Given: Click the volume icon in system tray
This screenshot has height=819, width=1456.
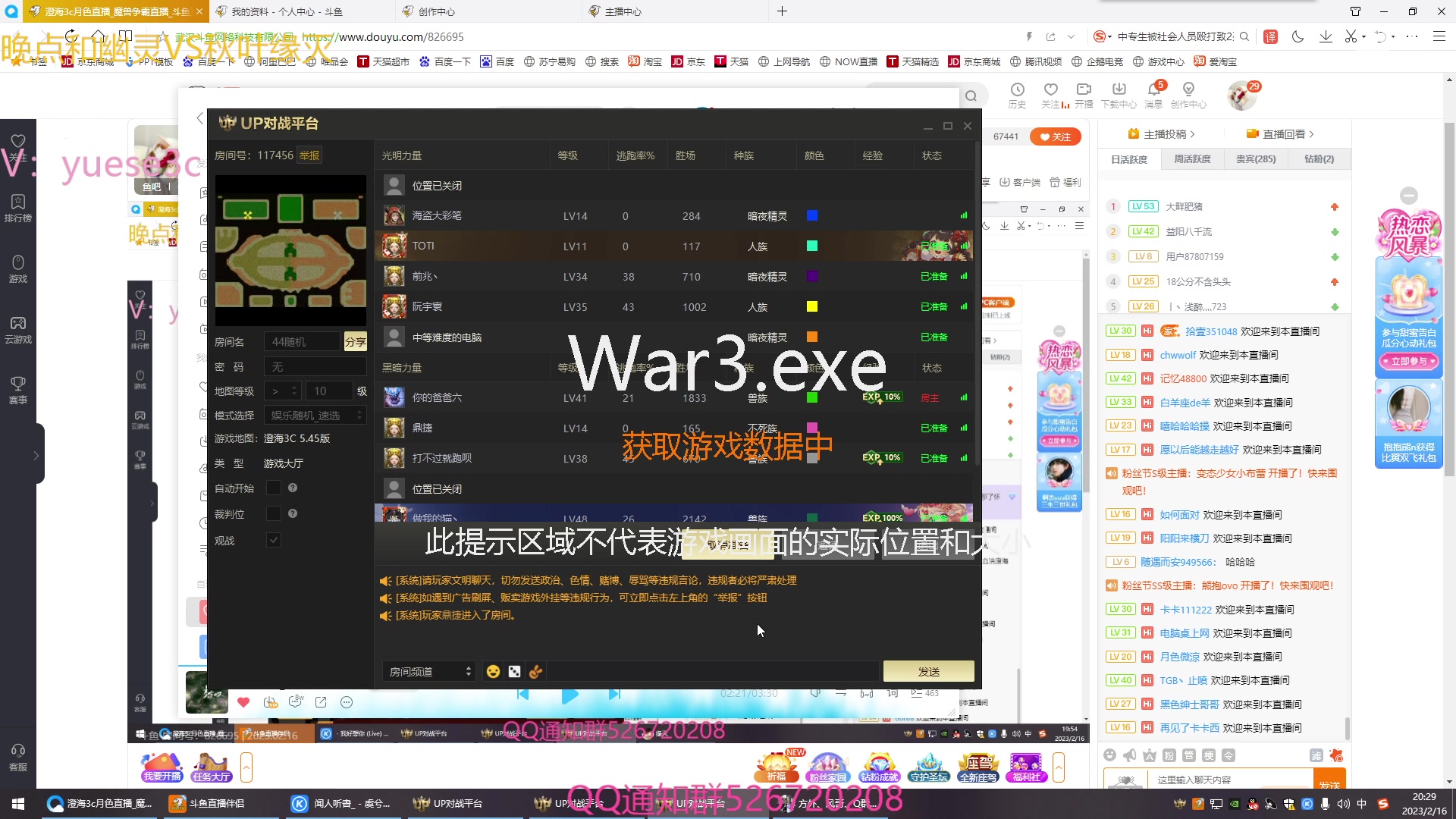Looking at the screenshot, I should click(1343, 804).
